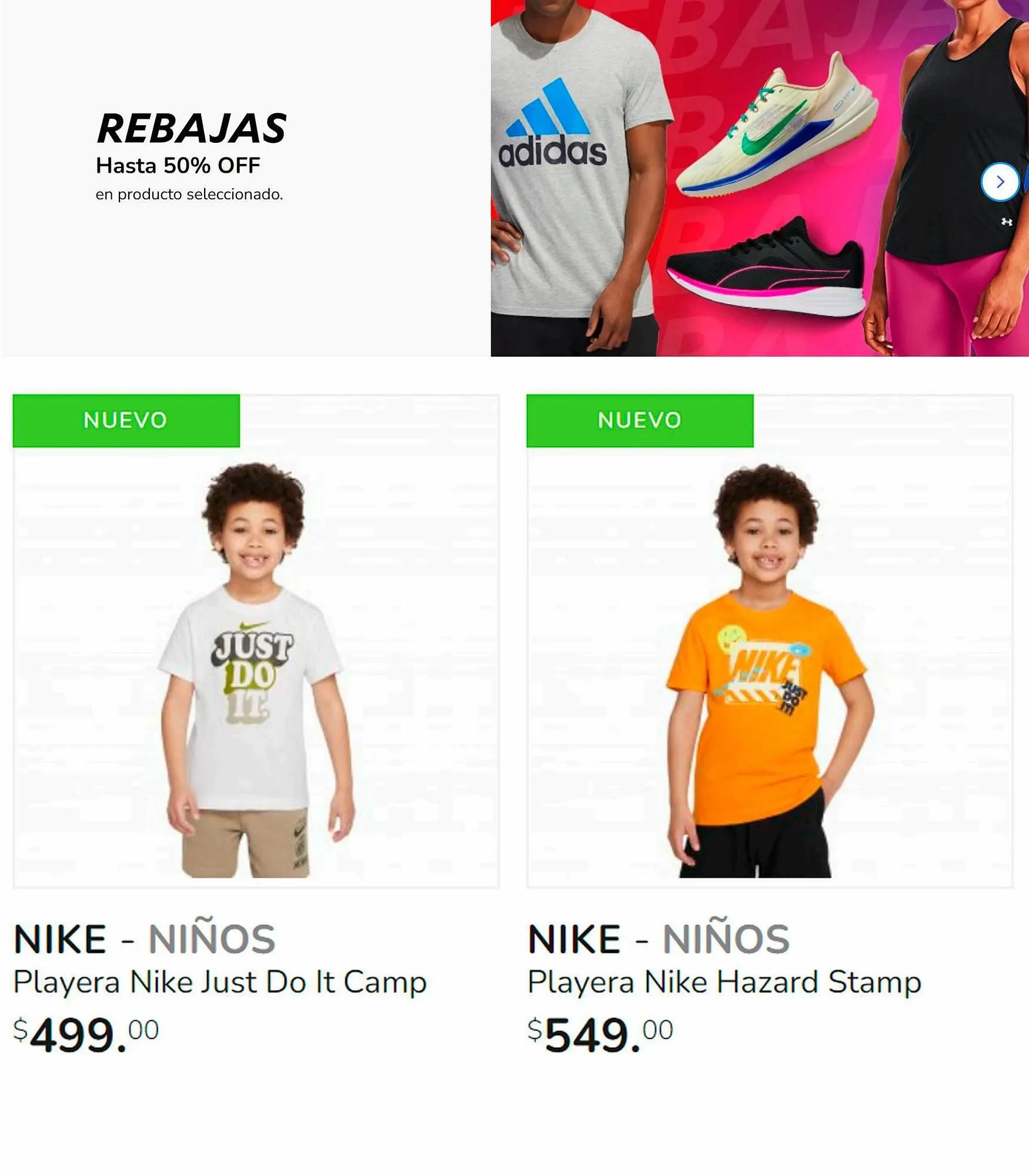This screenshot has width=1029, height=1176.
Task: Select the cream Nike running shoe
Action: point(776,128)
